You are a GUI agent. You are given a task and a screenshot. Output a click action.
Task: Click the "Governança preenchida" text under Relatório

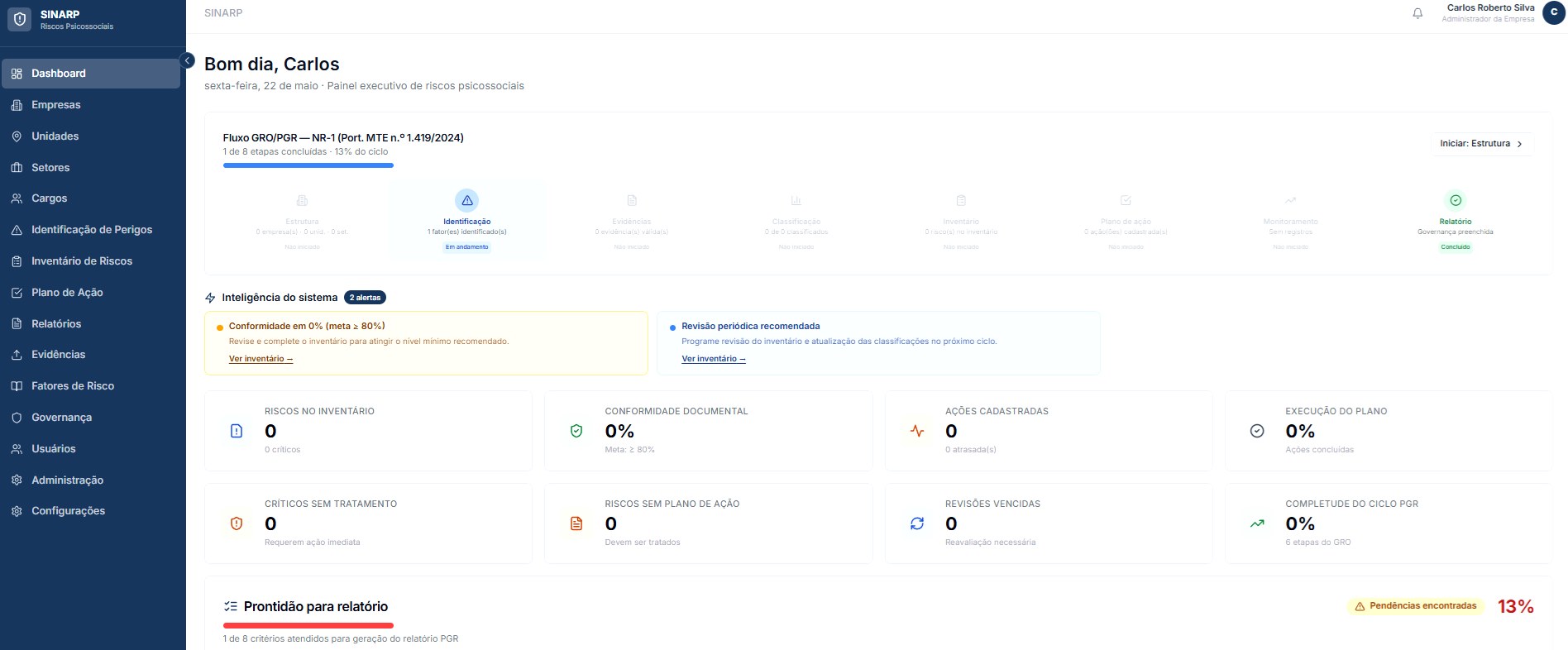[x=1456, y=232]
